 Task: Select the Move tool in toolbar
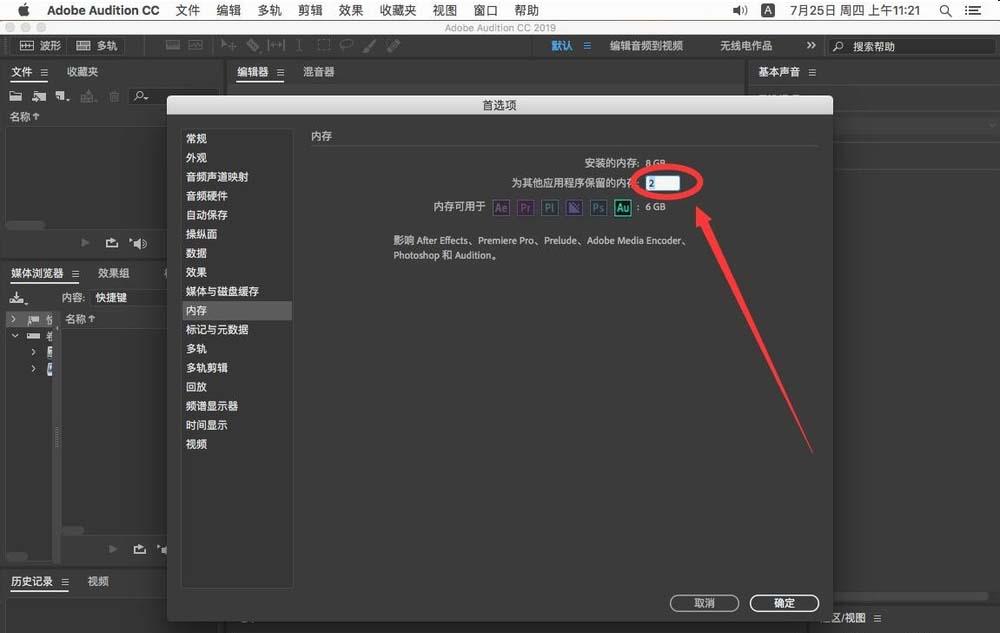[x=228, y=45]
